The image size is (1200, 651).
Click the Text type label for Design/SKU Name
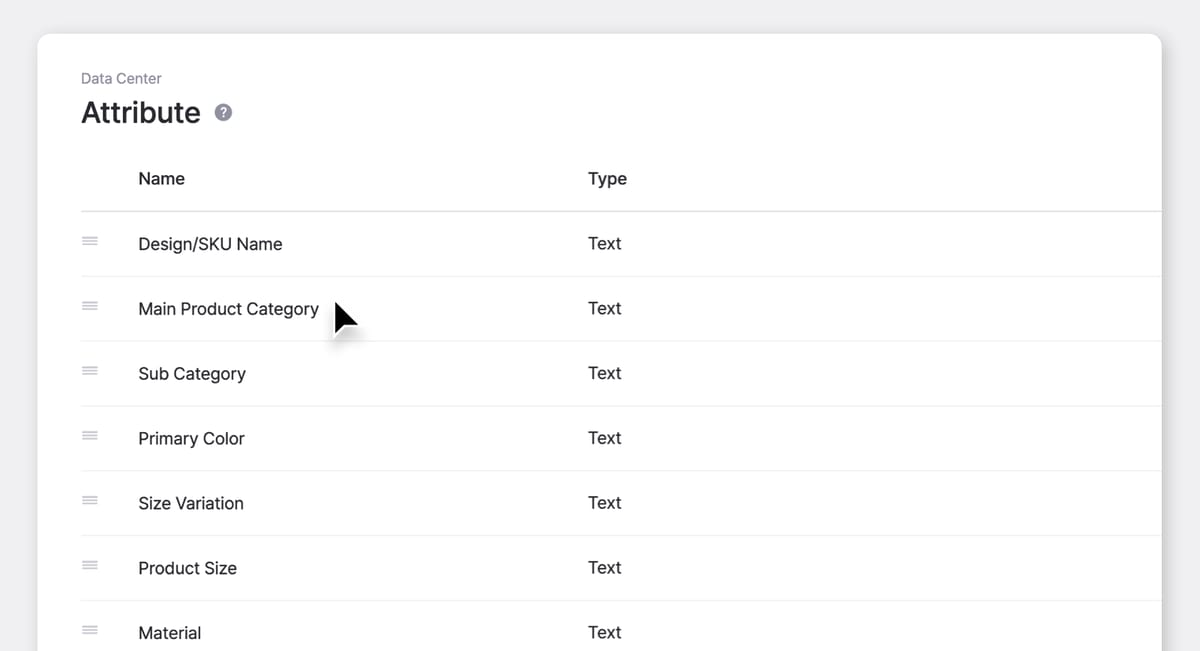605,243
